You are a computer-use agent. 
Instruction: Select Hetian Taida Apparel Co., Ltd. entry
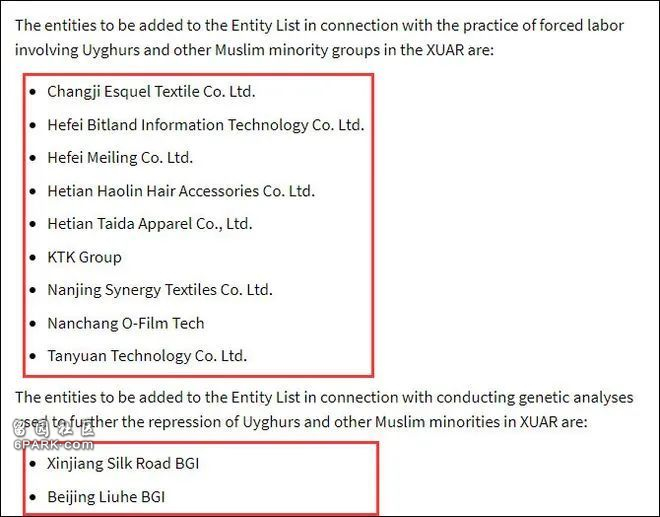click(150, 224)
